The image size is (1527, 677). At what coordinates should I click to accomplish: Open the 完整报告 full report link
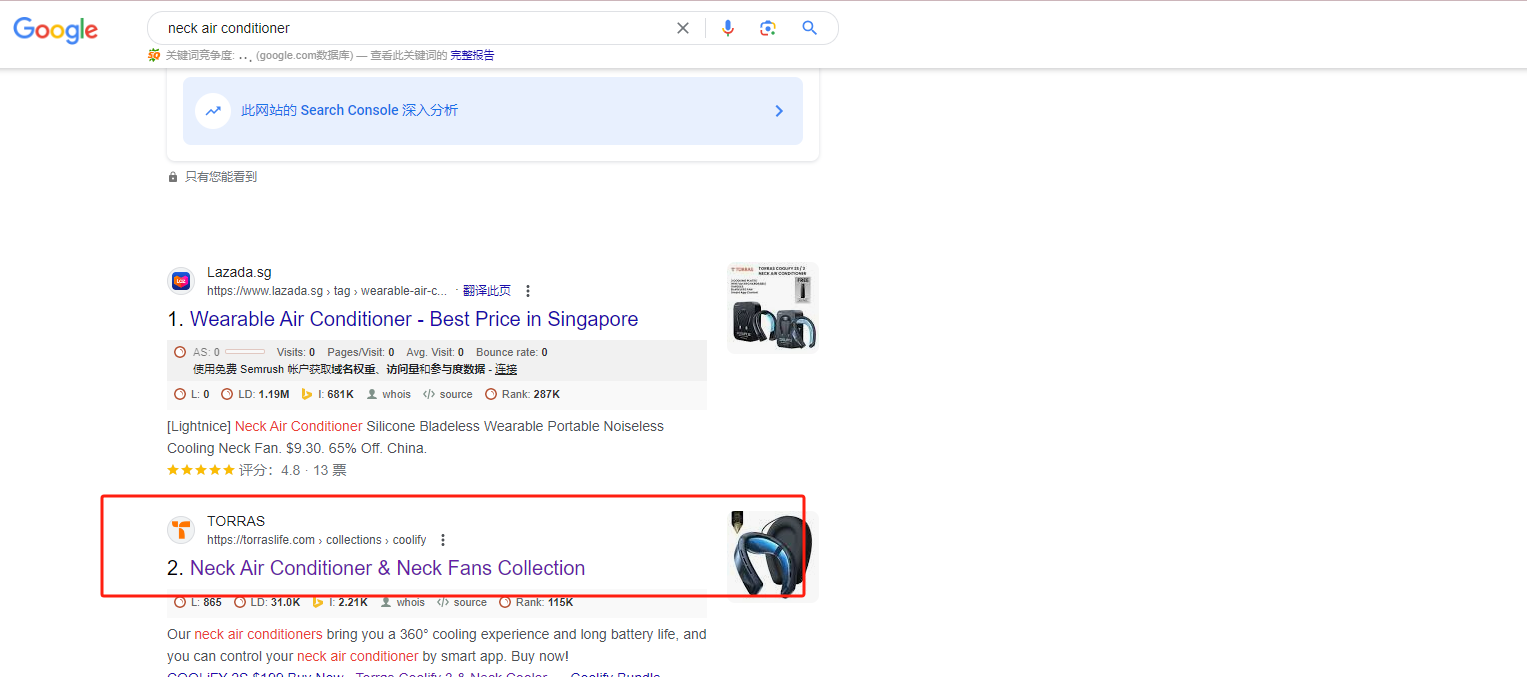point(472,55)
